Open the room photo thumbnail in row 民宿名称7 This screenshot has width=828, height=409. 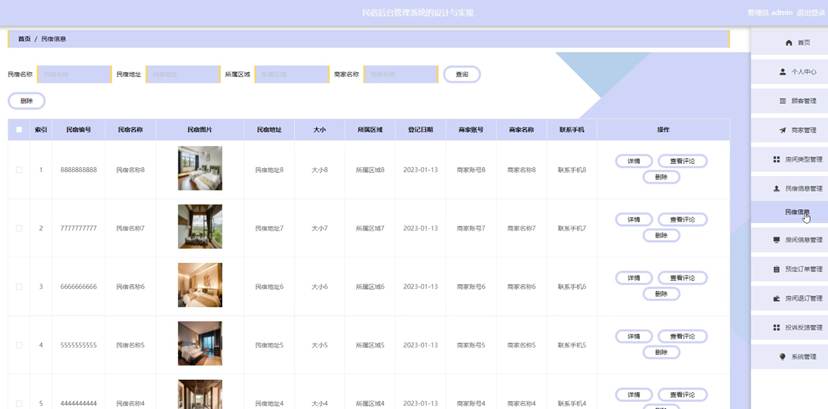pos(200,226)
